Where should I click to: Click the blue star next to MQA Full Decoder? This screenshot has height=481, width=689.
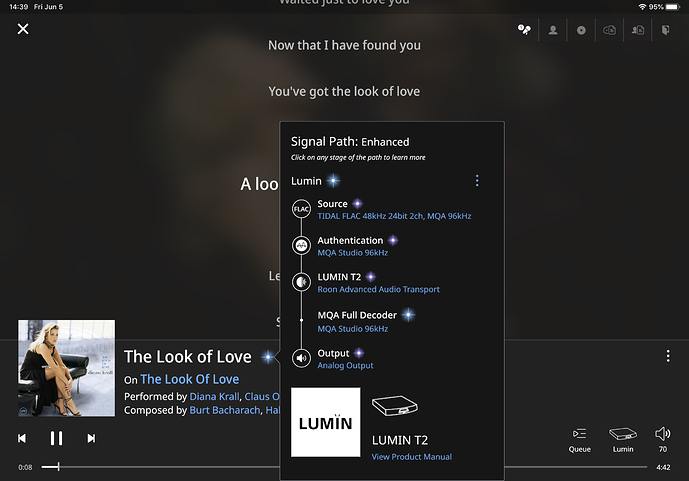pos(408,315)
